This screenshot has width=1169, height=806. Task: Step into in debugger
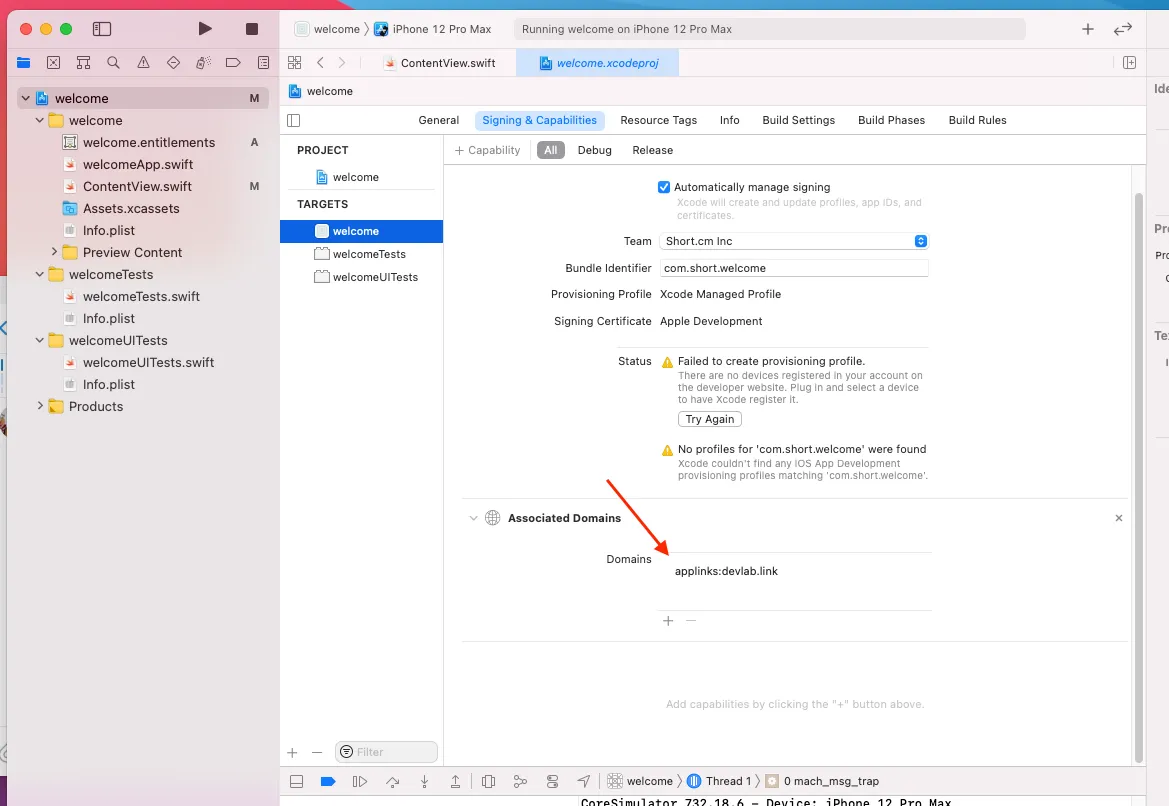(x=424, y=781)
